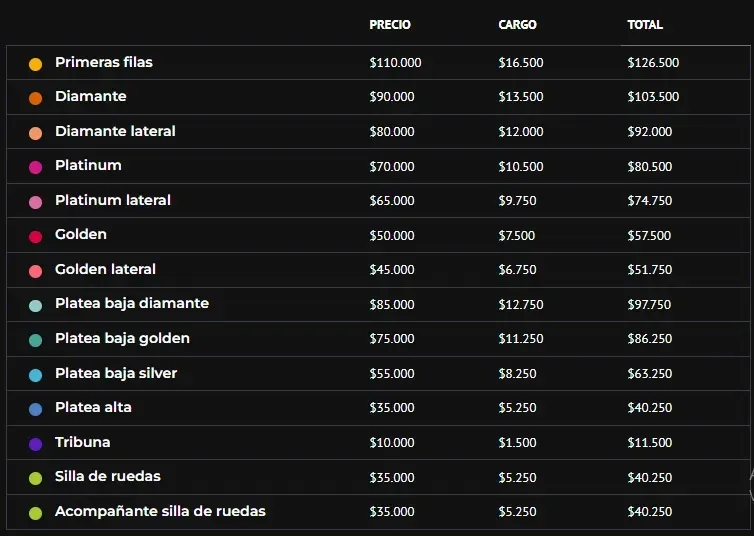
Task: Click the PRECIO column header
Action: coord(390,25)
